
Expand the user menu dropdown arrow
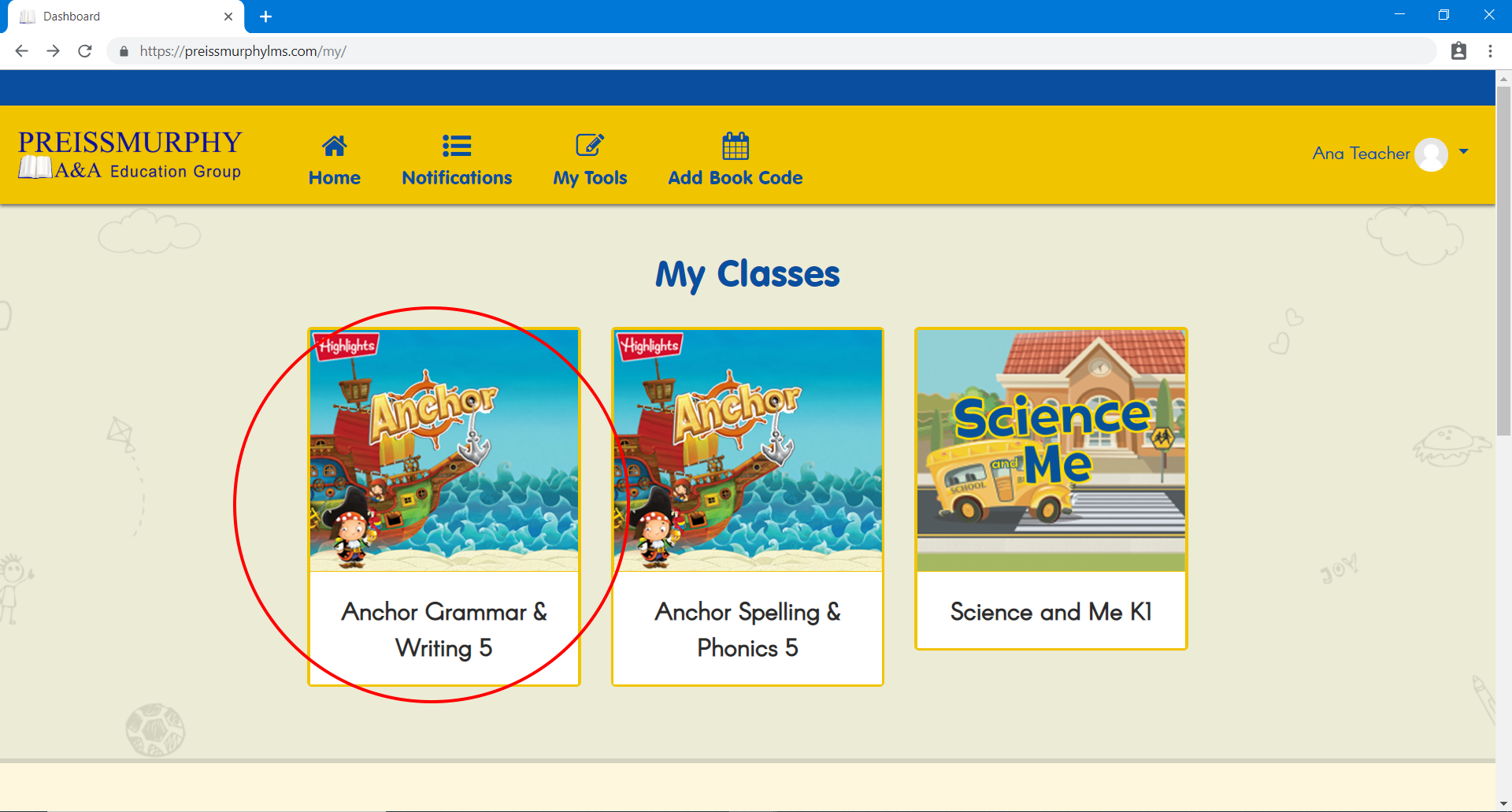[1463, 152]
